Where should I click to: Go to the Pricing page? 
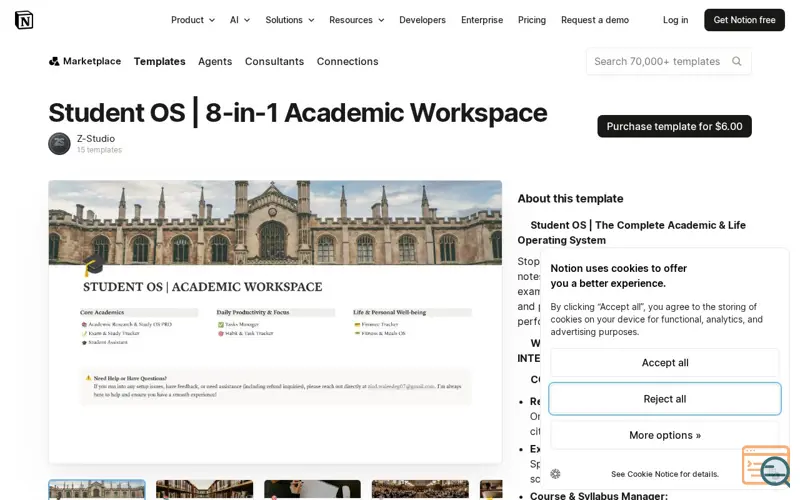(532, 20)
